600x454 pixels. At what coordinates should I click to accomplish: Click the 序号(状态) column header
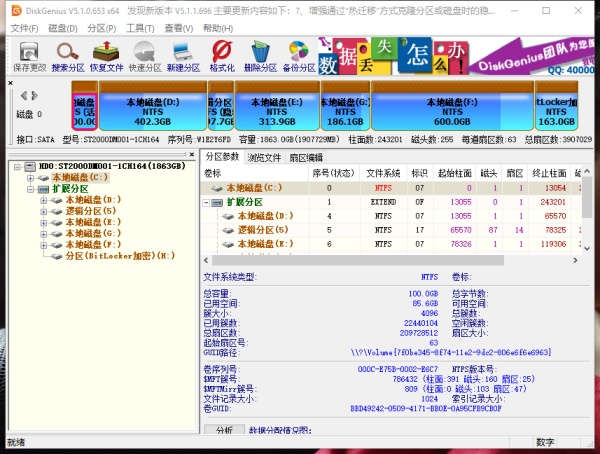point(334,173)
